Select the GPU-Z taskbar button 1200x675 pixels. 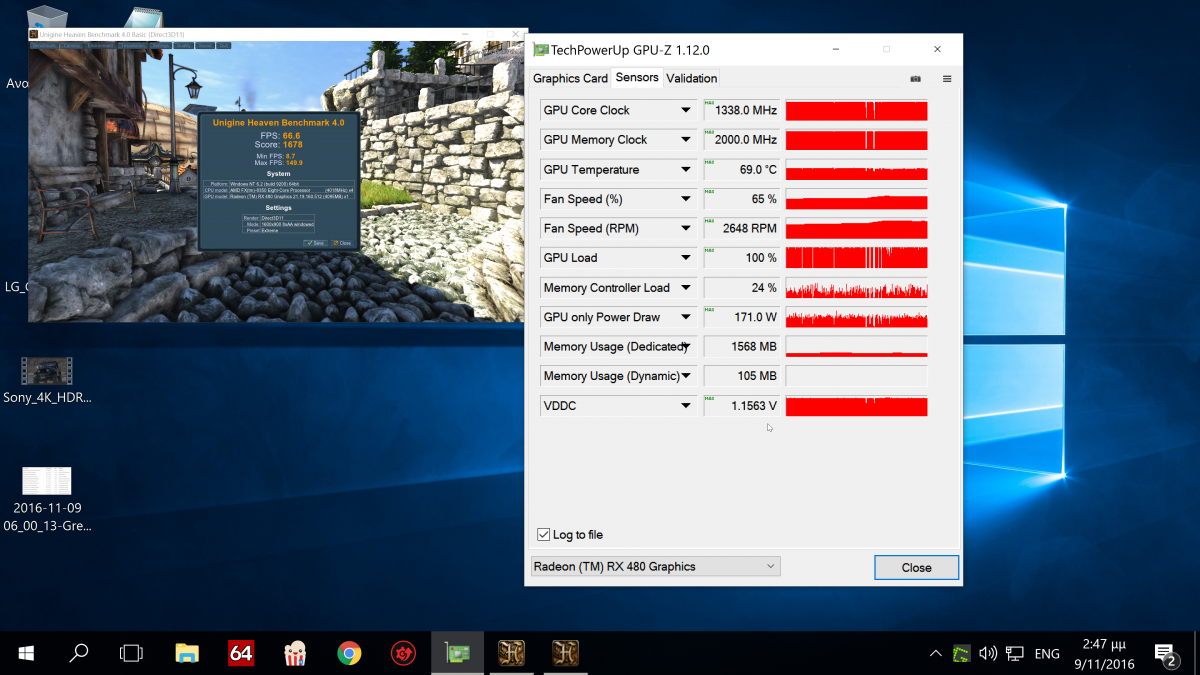pos(457,653)
